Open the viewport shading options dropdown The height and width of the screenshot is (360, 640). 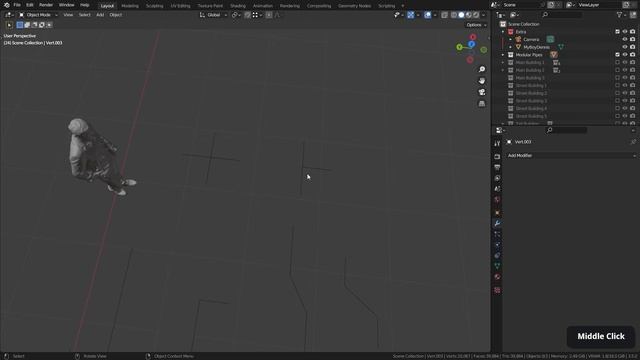pos(484,15)
